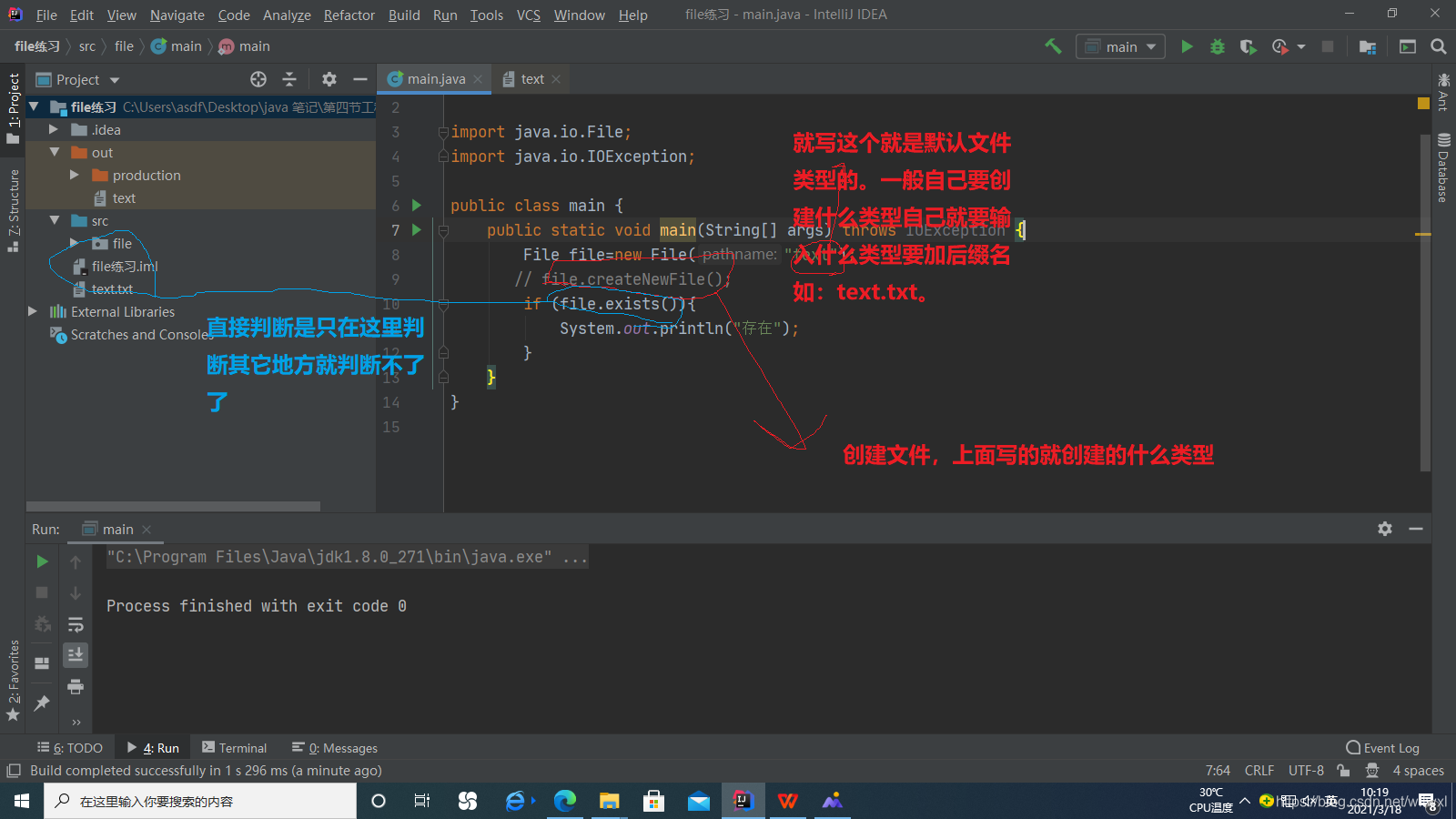Collapse the out folder
The image size is (1456, 819).
click(x=55, y=152)
